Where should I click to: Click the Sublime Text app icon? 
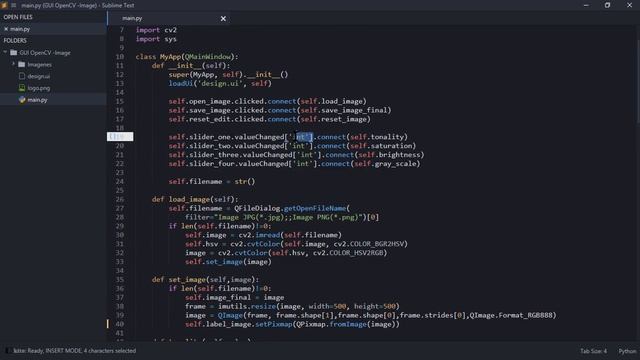coord(4,5)
